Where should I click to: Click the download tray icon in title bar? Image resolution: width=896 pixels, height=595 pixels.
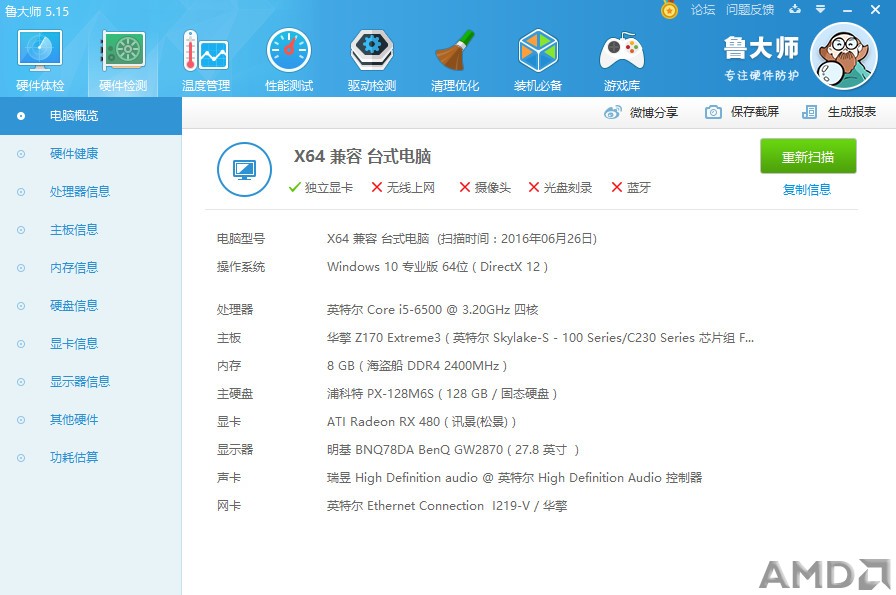[x=795, y=9]
